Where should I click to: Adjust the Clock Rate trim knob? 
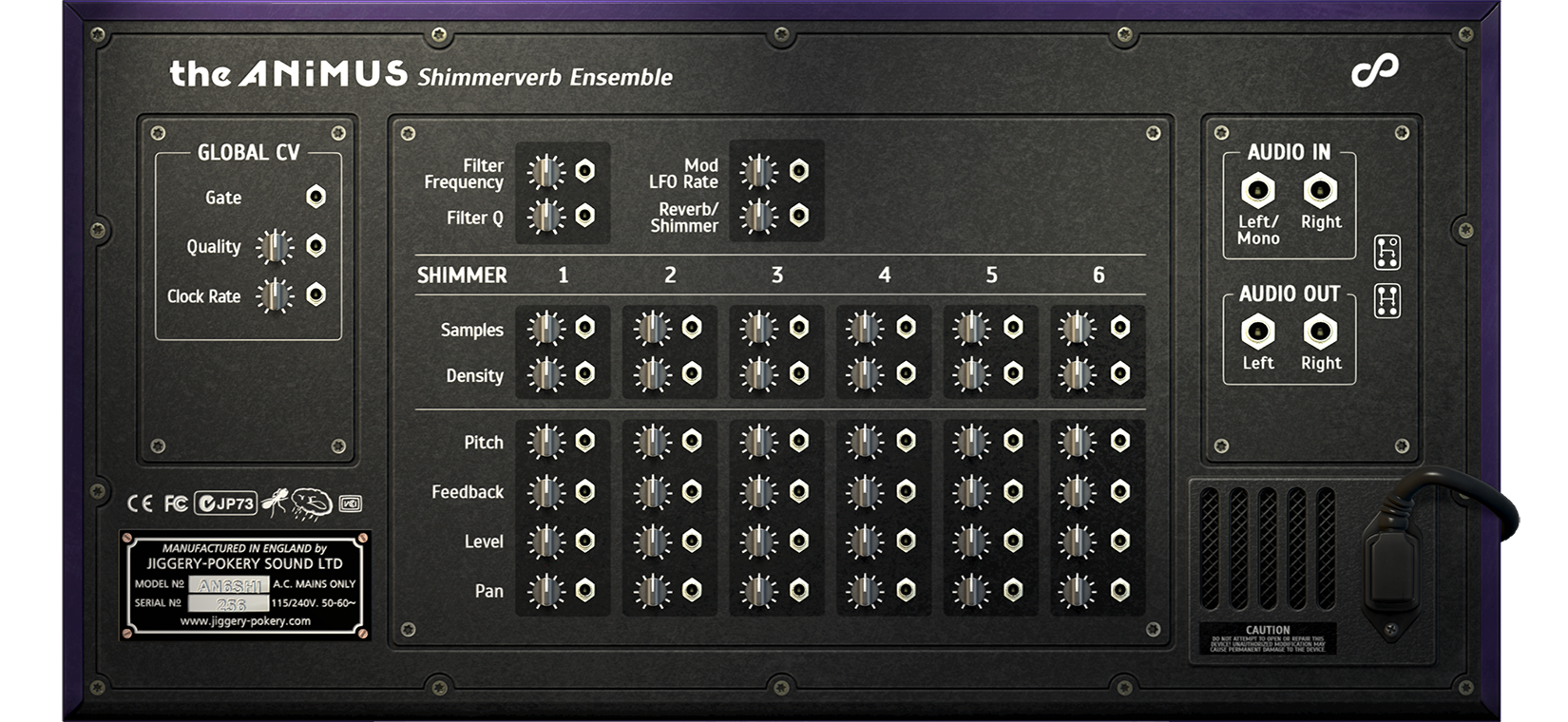coord(275,296)
